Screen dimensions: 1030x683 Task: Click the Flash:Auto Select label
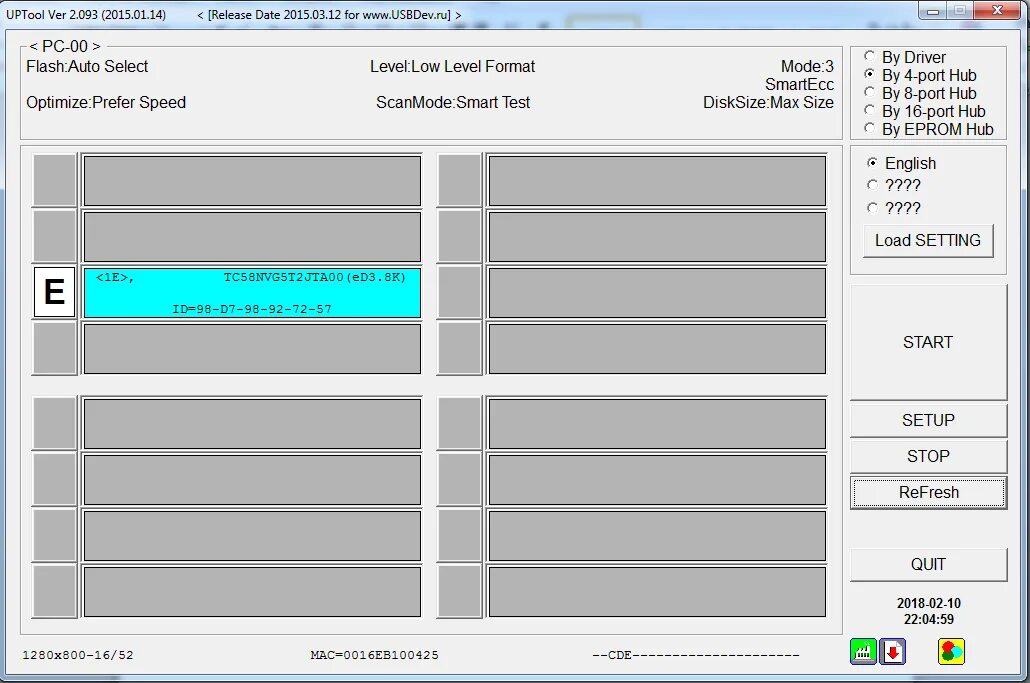87,66
